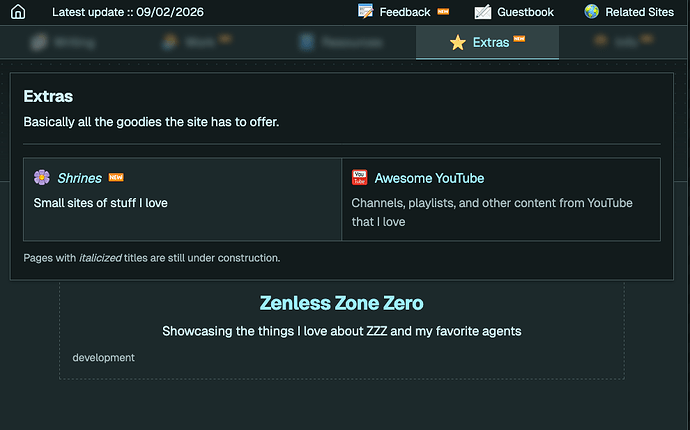Click the Related Sites globe icon
This screenshot has height=430, width=690.
592,12
